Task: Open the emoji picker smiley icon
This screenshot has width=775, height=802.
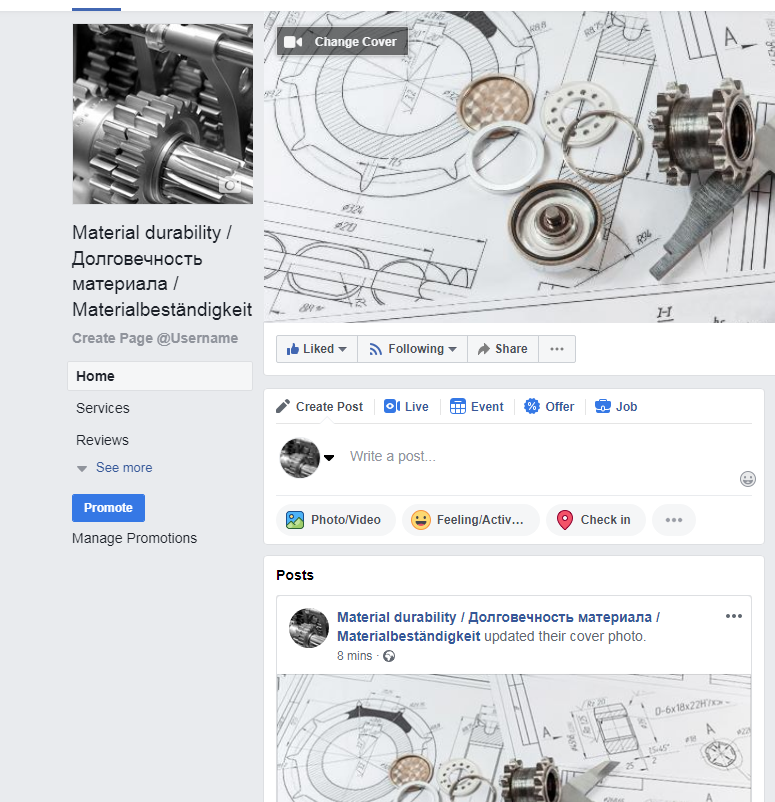Action: (x=748, y=479)
